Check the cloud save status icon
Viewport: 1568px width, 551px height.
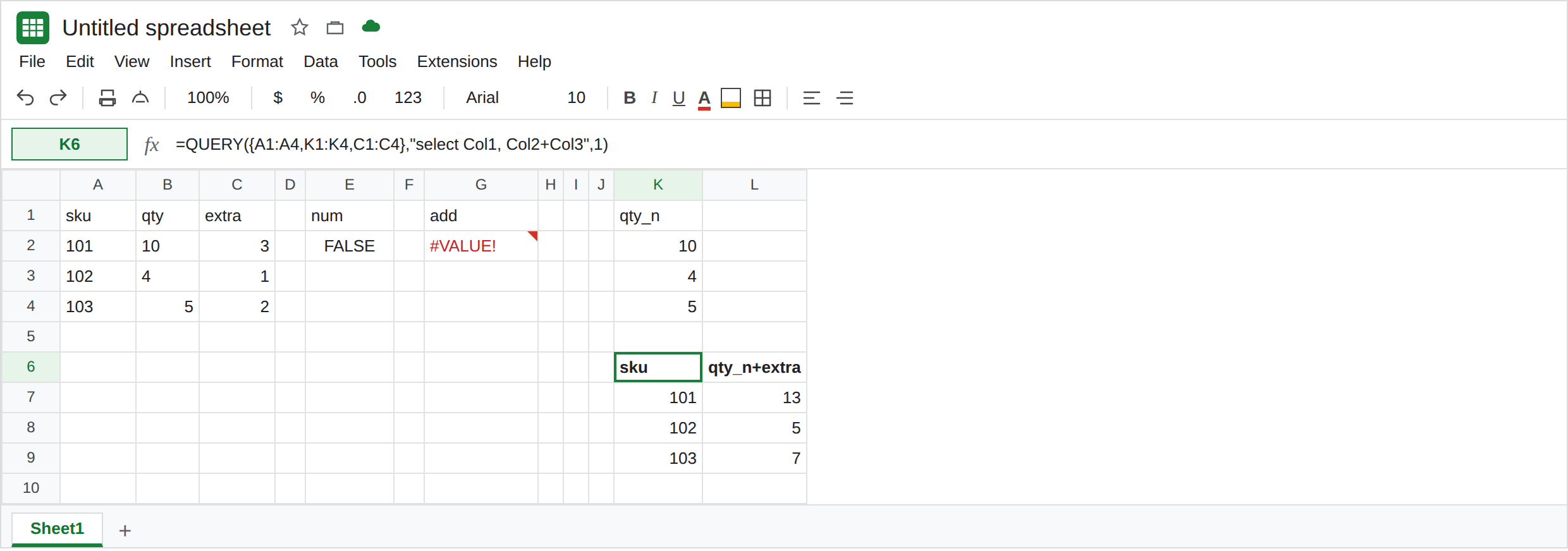pos(371,27)
